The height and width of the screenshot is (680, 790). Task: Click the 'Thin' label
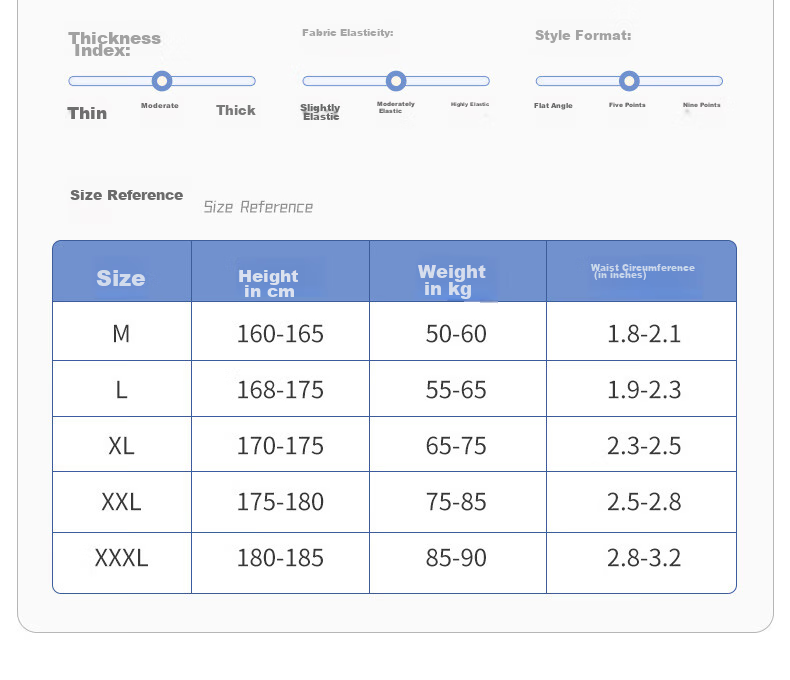87,113
